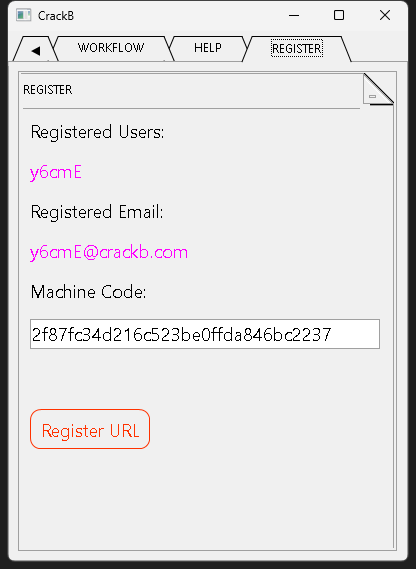This screenshot has width=416, height=569.
Task: Click the CrackB app icon in title bar
Action: coord(24,15)
